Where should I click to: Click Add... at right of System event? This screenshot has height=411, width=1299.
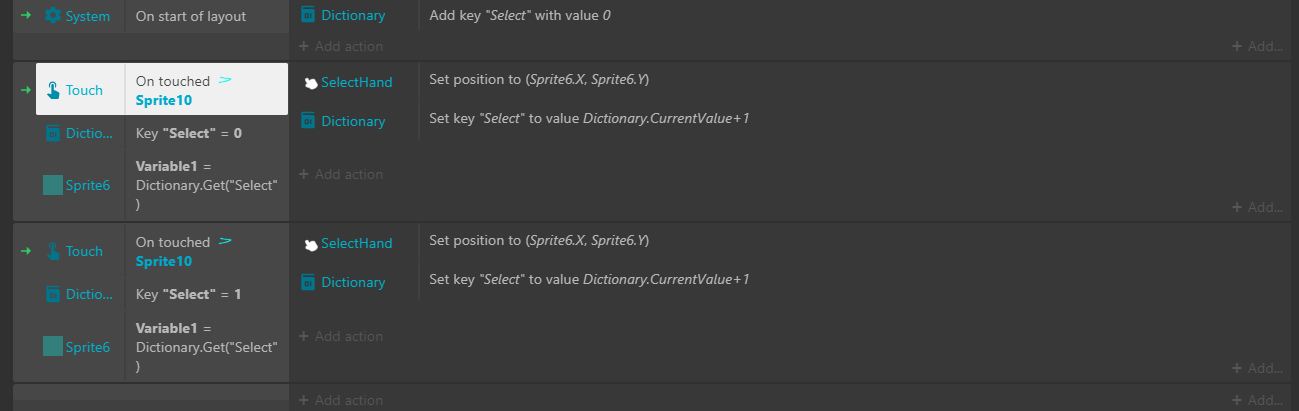point(1257,46)
